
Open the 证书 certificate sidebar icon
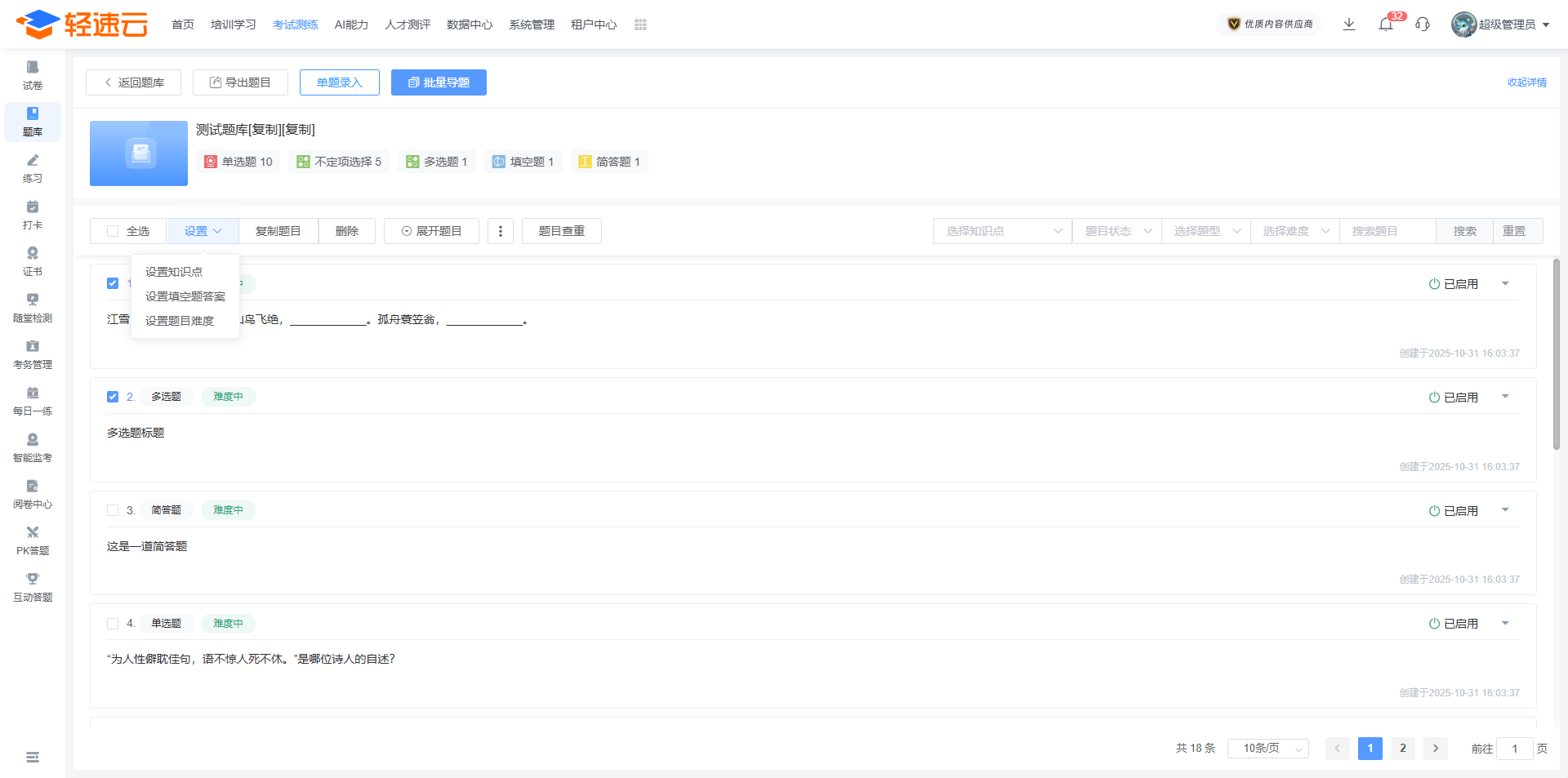[33, 260]
